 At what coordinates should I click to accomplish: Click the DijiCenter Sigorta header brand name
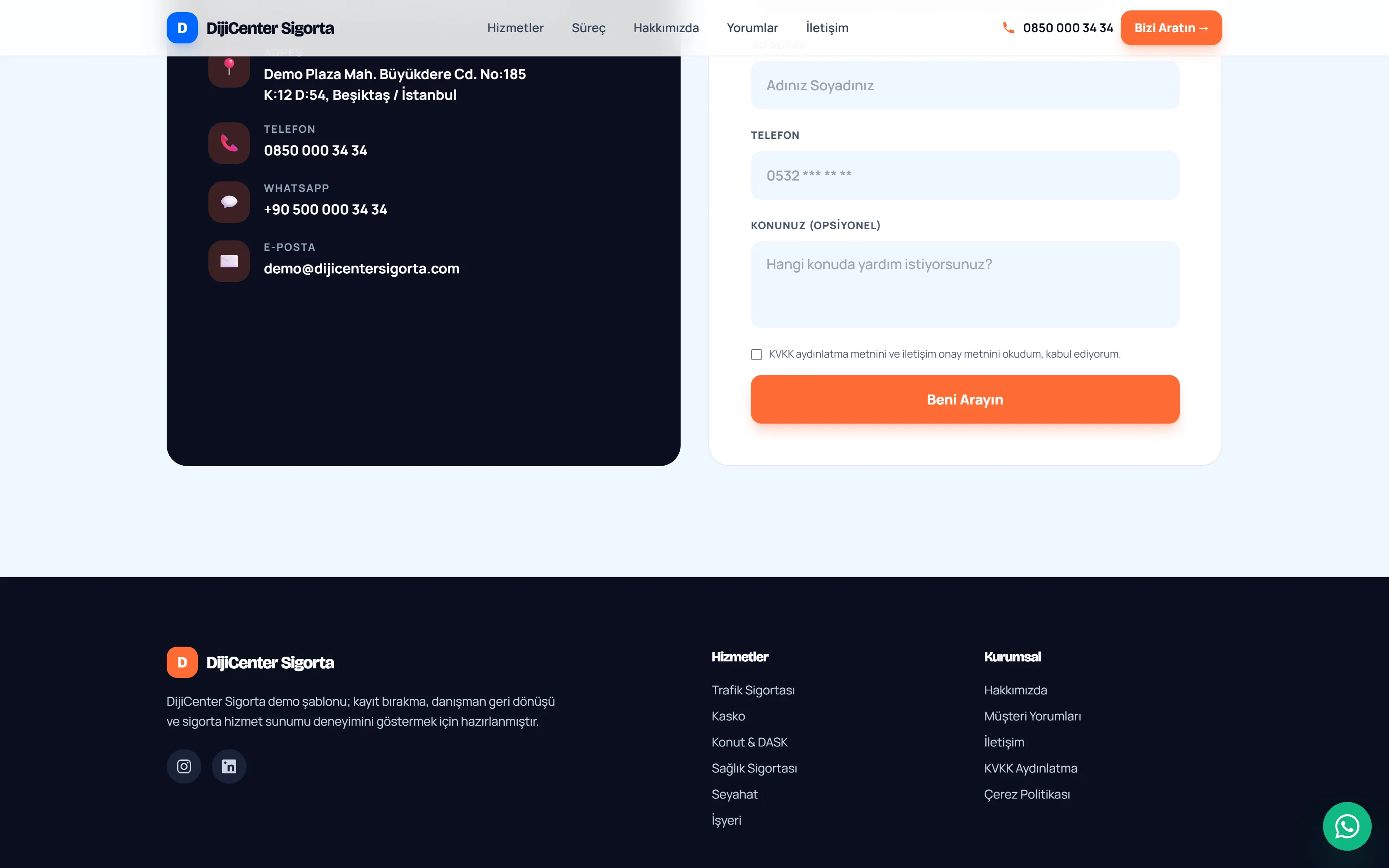click(x=270, y=27)
